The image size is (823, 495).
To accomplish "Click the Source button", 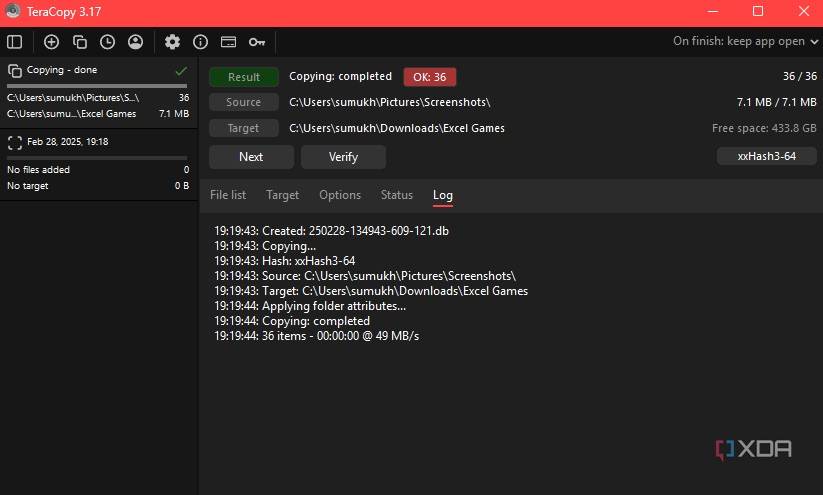I will click(244, 102).
